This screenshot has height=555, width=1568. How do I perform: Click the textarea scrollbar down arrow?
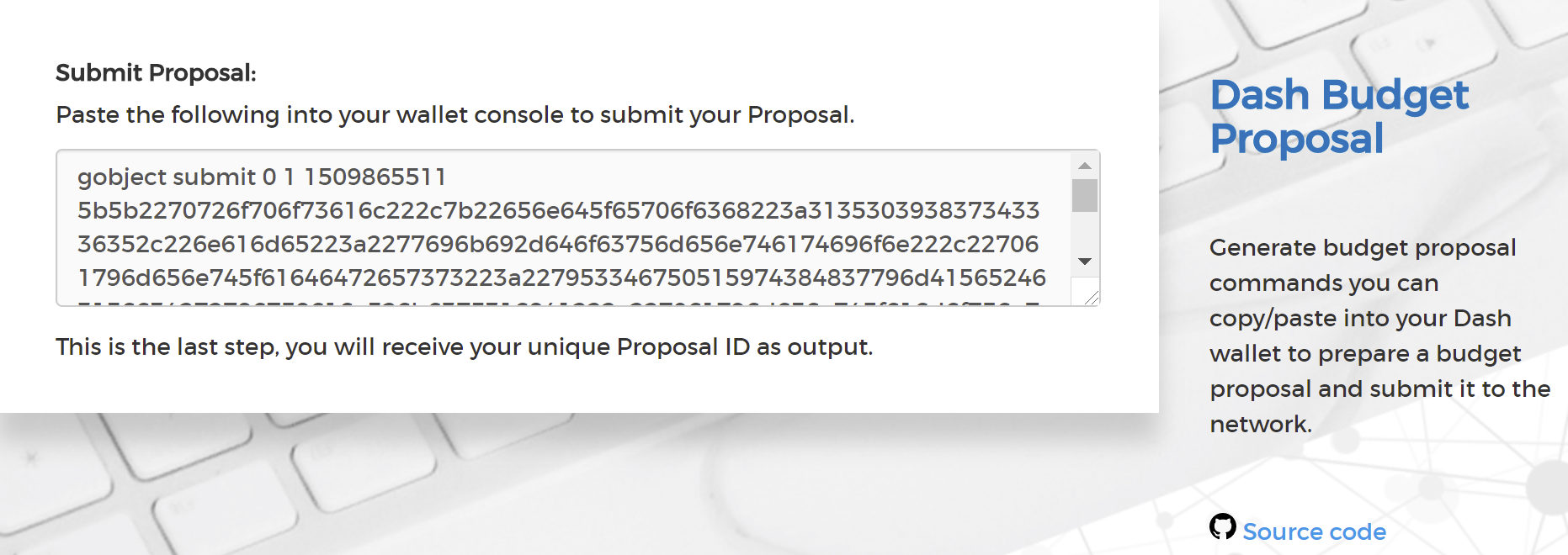click(1085, 262)
